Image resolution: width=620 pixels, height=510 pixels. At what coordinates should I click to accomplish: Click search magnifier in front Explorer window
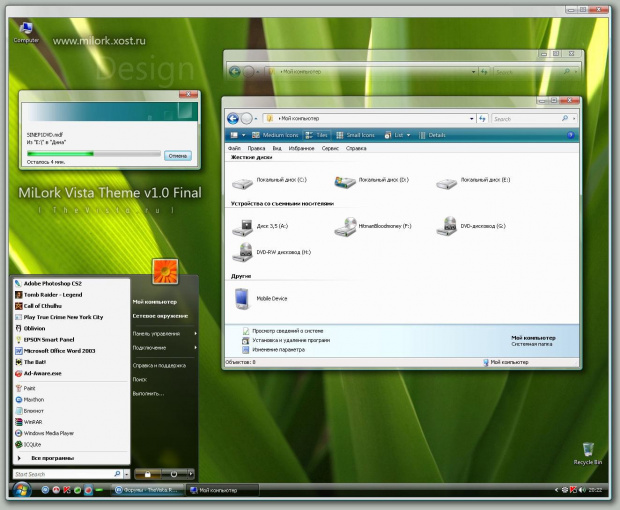(x=565, y=118)
